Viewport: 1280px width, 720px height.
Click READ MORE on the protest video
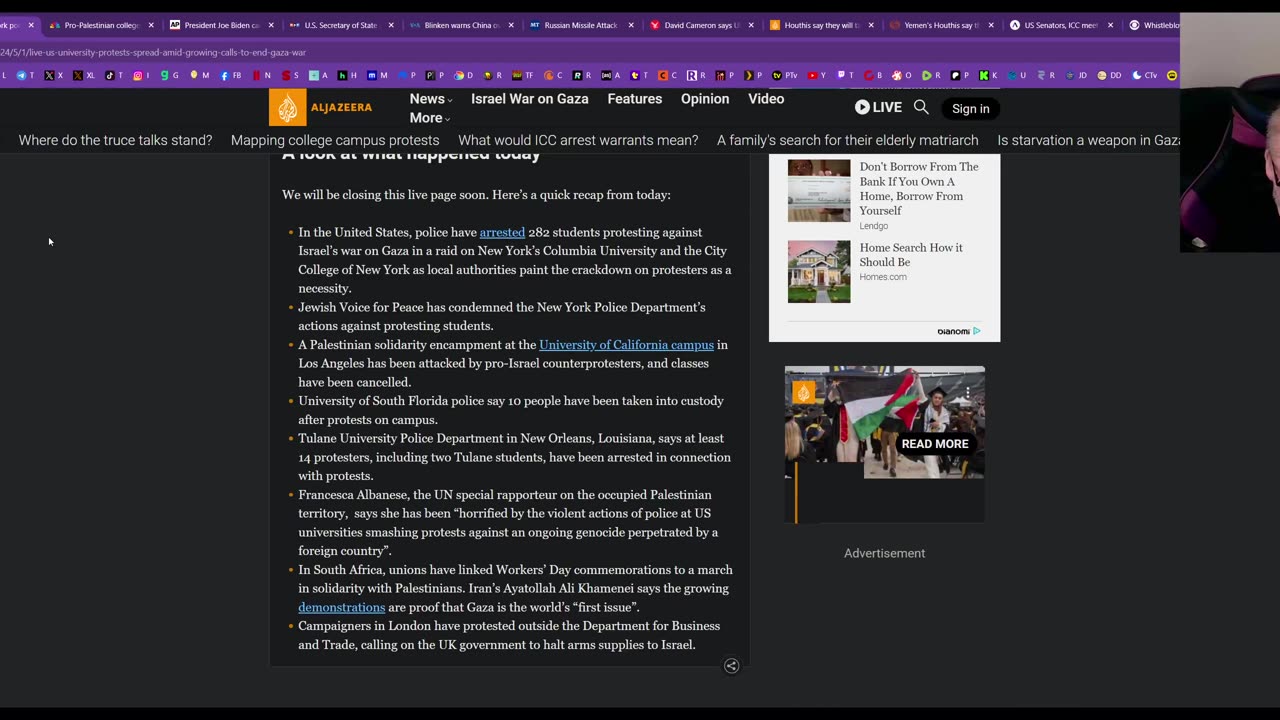[935, 444]
